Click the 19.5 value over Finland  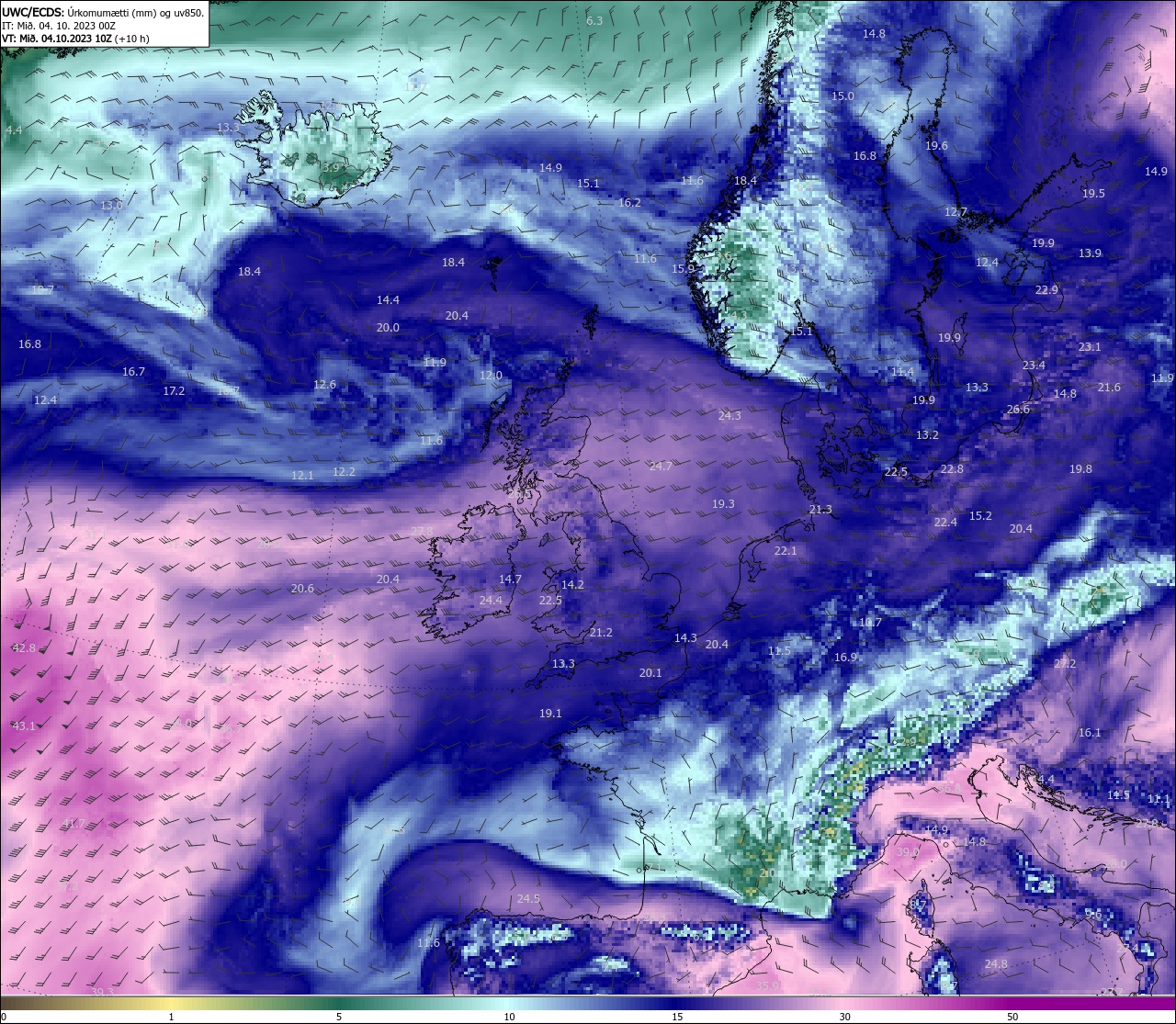click(1093, 193)
